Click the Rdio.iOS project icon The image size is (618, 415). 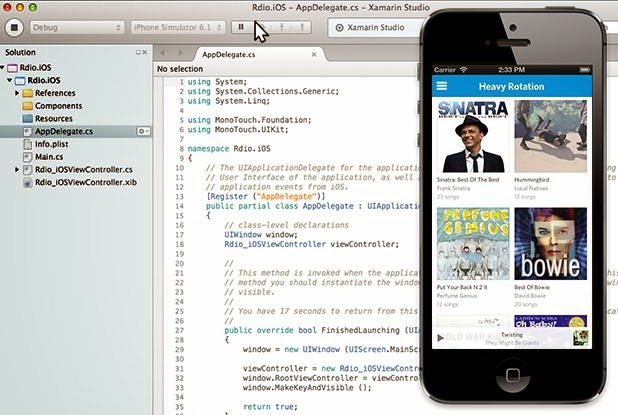coord(20,80)
